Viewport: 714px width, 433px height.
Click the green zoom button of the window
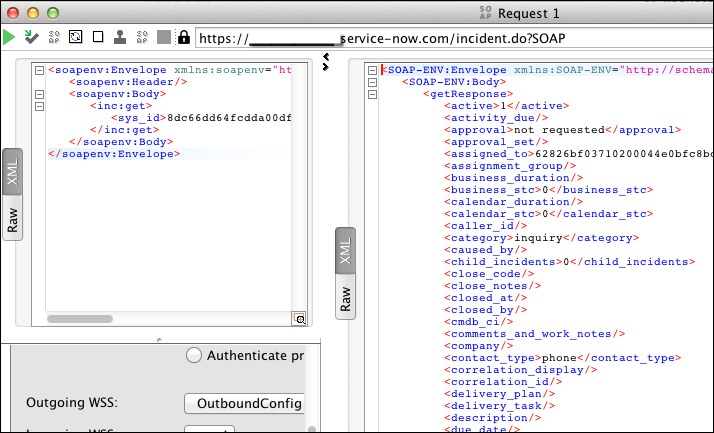coord(53,13)
